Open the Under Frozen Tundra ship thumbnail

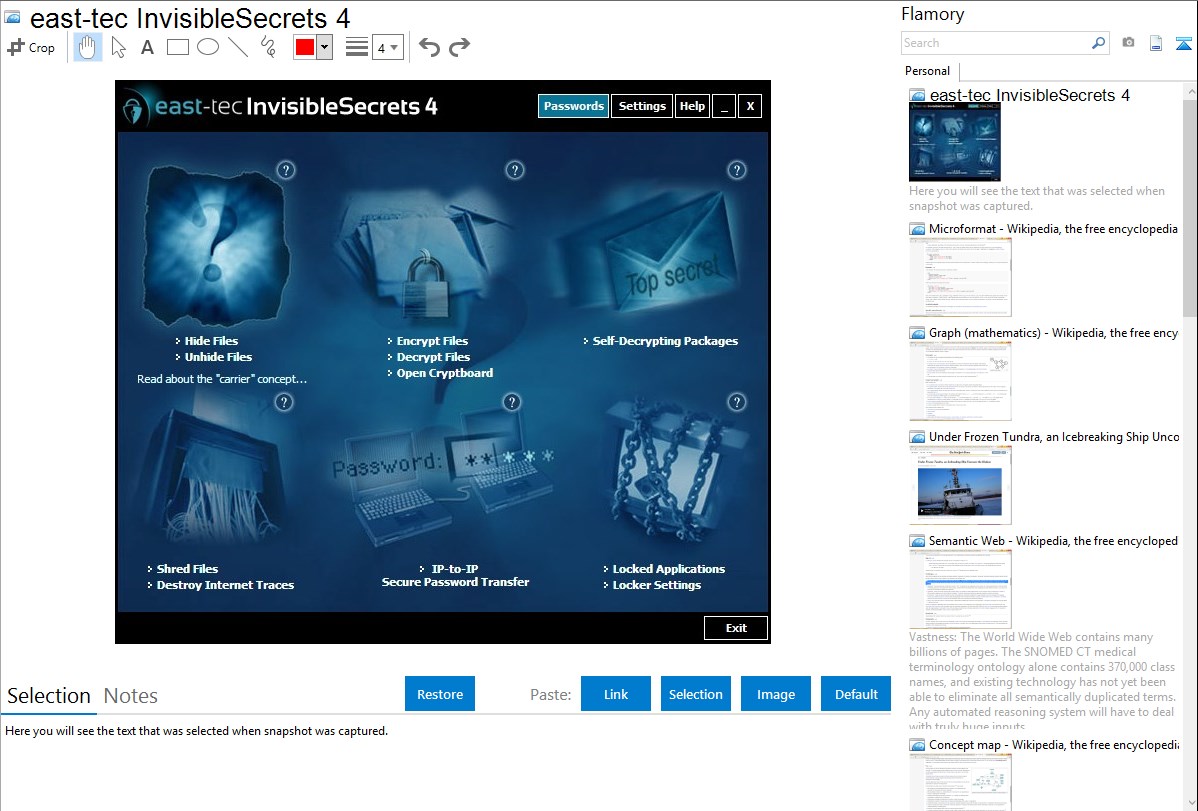[960, 485]
